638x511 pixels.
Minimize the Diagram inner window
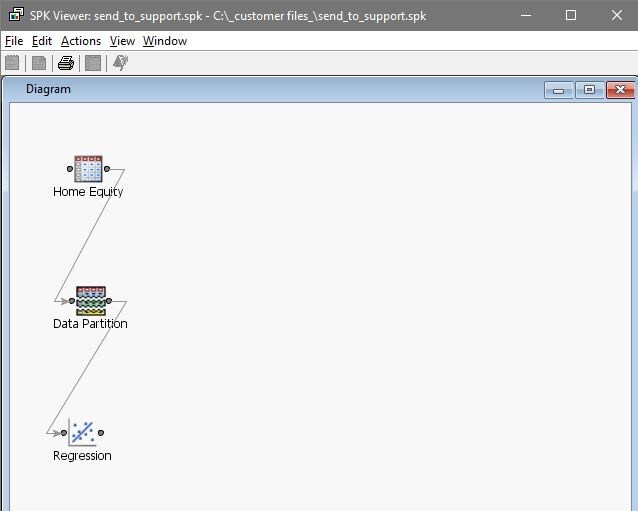pyautogui.click(x=558, y=90)
